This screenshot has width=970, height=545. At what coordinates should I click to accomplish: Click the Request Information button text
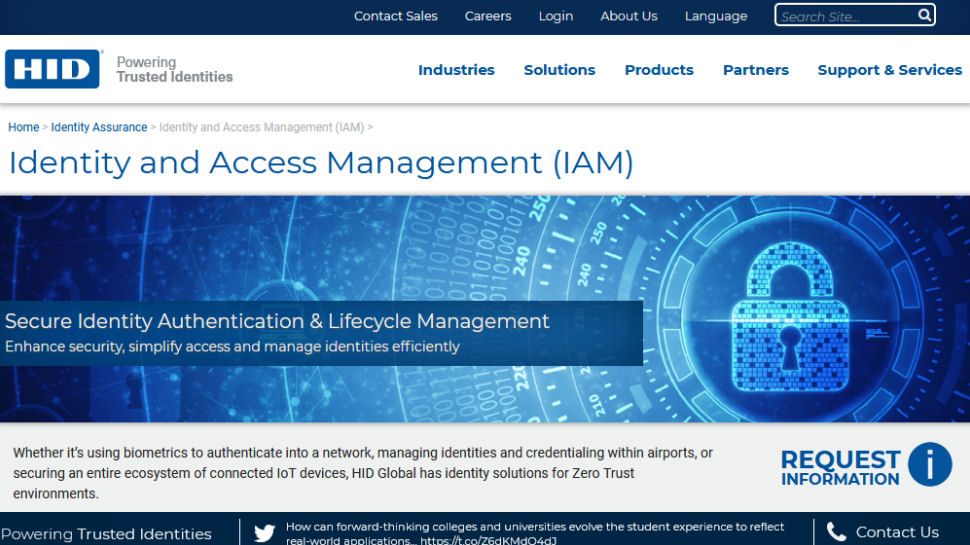tap(840, 468)
